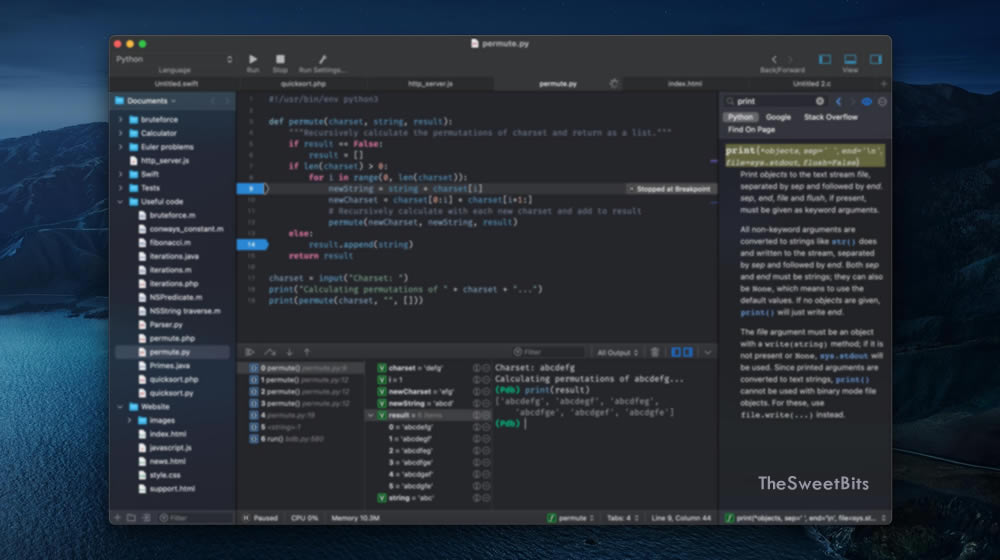Open the permute.py tab settings gear
Image resolution: width=1000 pixels, height=560 pixels.
coord(614,84)
